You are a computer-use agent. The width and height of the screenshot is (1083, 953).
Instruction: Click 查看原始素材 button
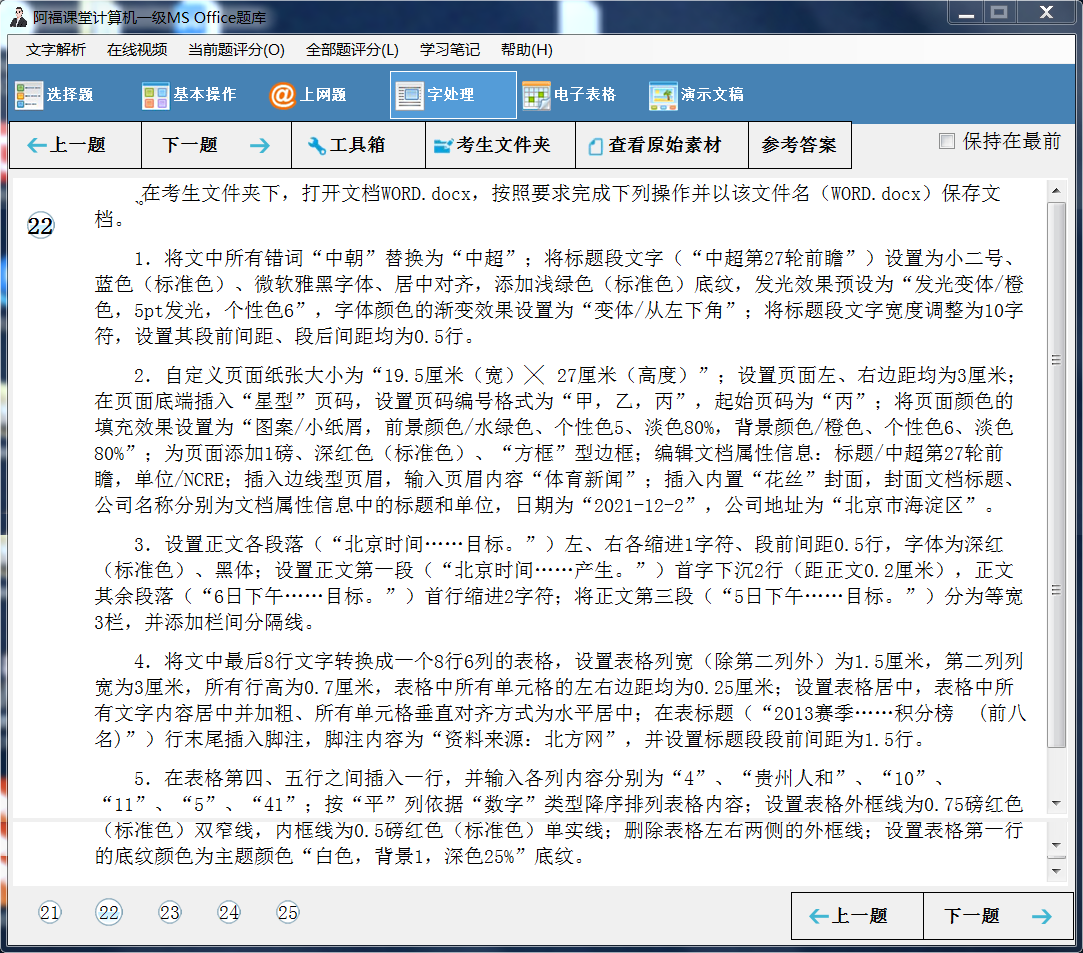coord(661,145)
